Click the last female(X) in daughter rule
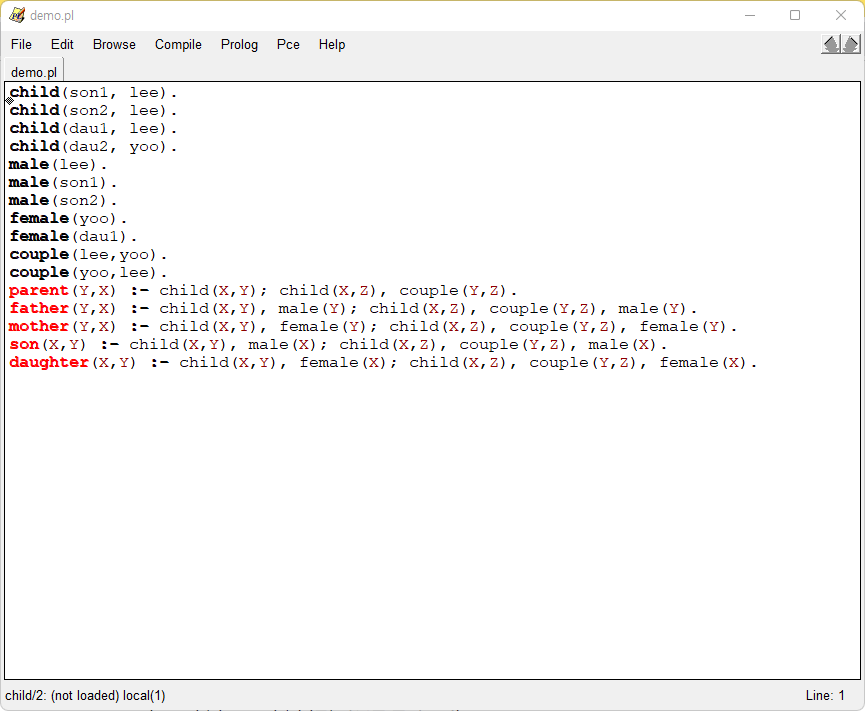Viewport: 865px width, 711px height. click(703, 362)
